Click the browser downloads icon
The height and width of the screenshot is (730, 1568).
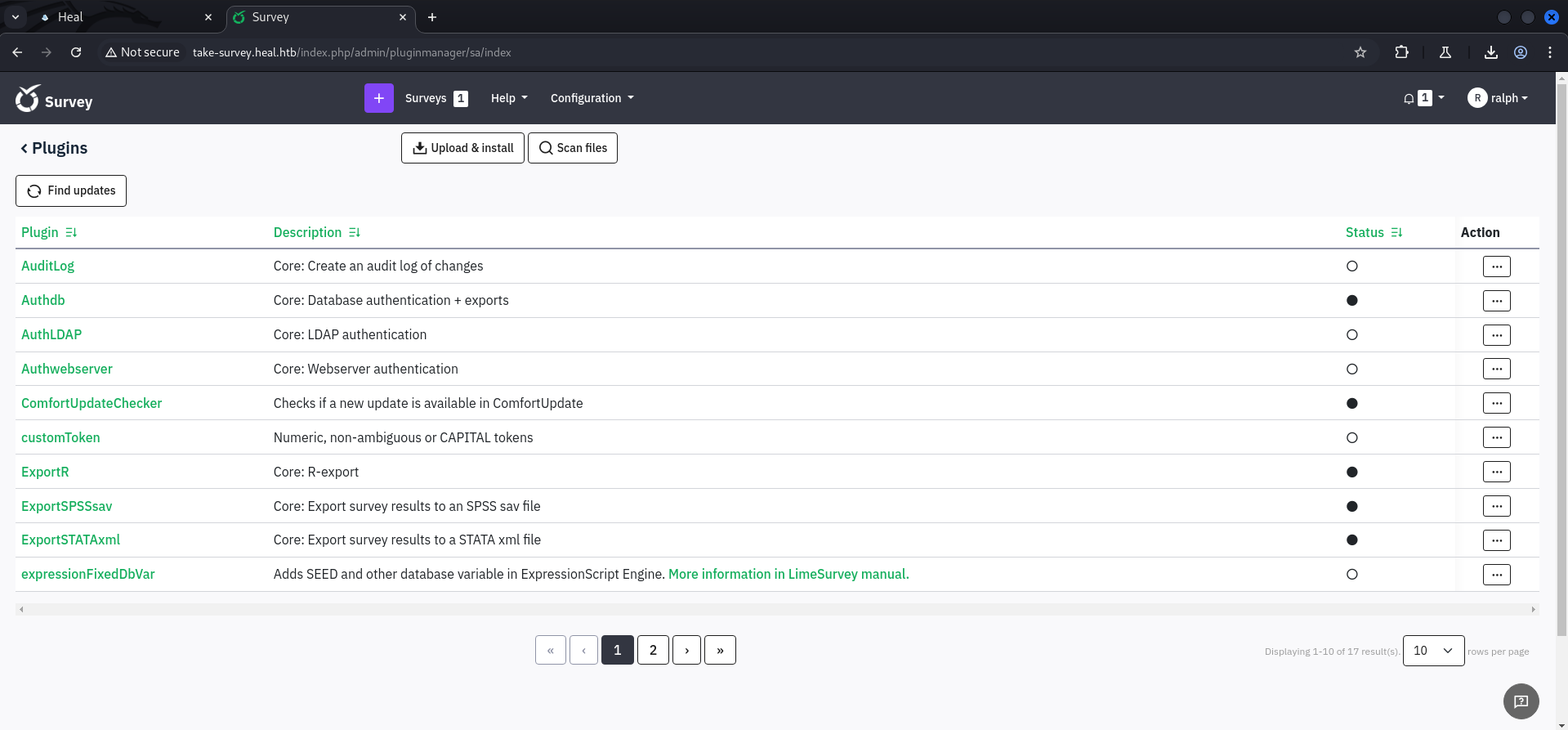1490,52
